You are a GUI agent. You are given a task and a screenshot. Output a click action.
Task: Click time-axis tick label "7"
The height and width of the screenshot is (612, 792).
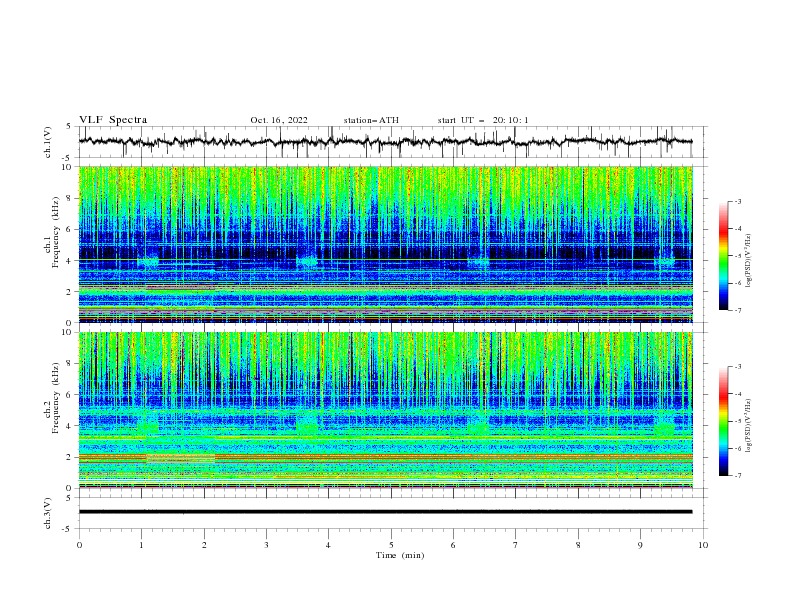(x=516, y=545)
